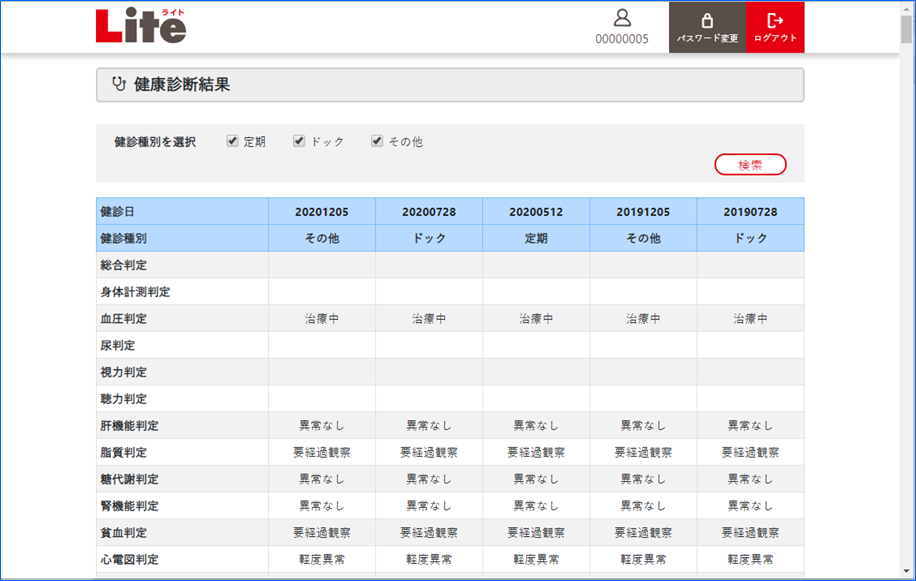Toggle ドック checkbox

coord(299,141)
